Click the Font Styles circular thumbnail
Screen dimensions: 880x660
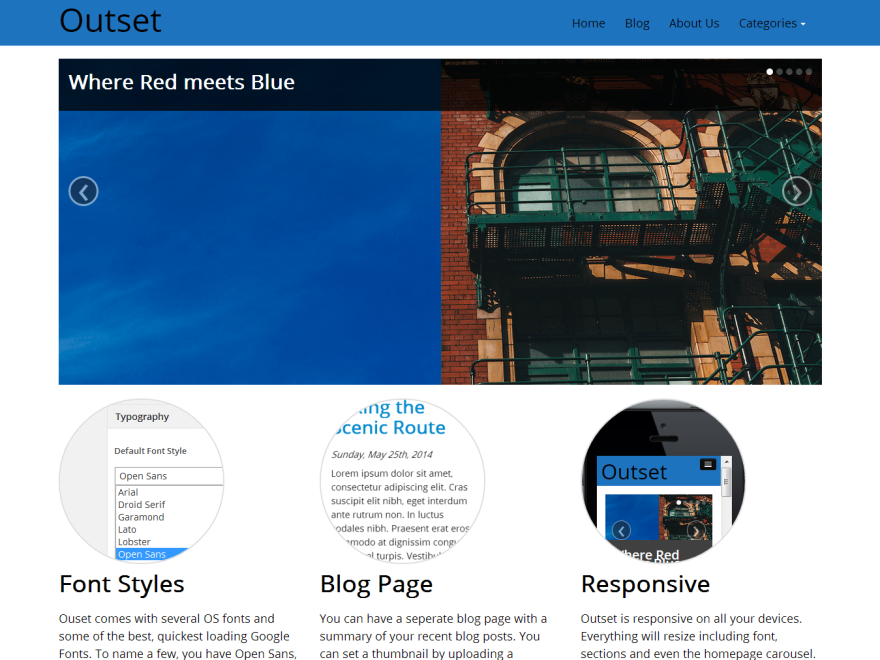pos(141,481)
